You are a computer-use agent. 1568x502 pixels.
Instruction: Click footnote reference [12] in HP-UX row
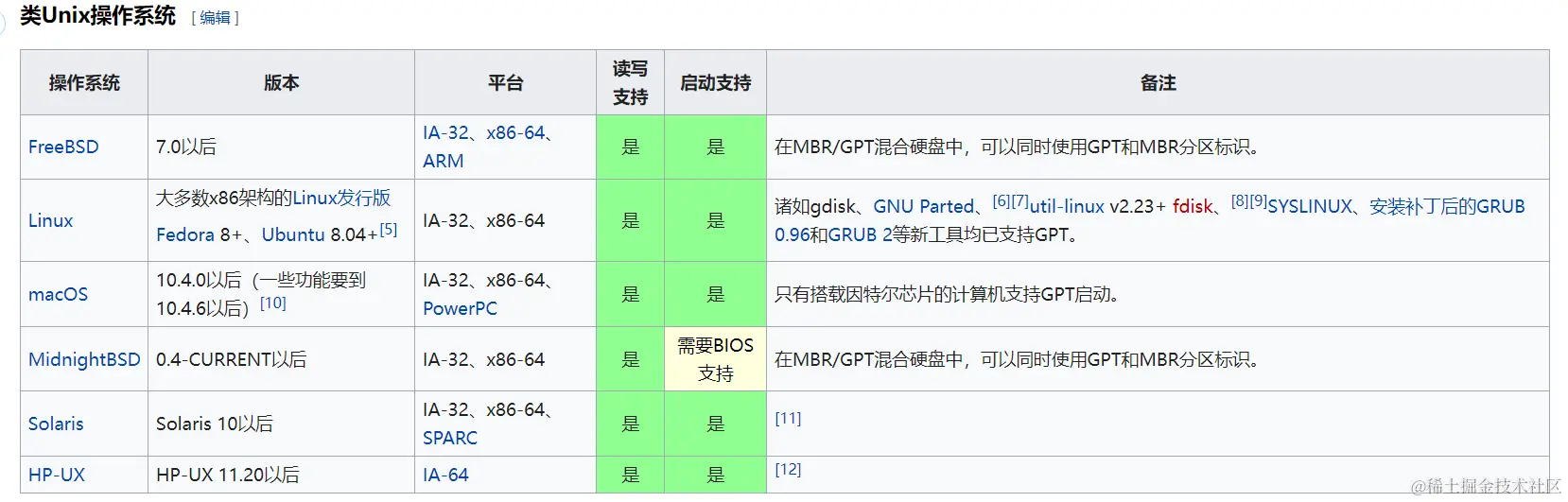point(788,469)
